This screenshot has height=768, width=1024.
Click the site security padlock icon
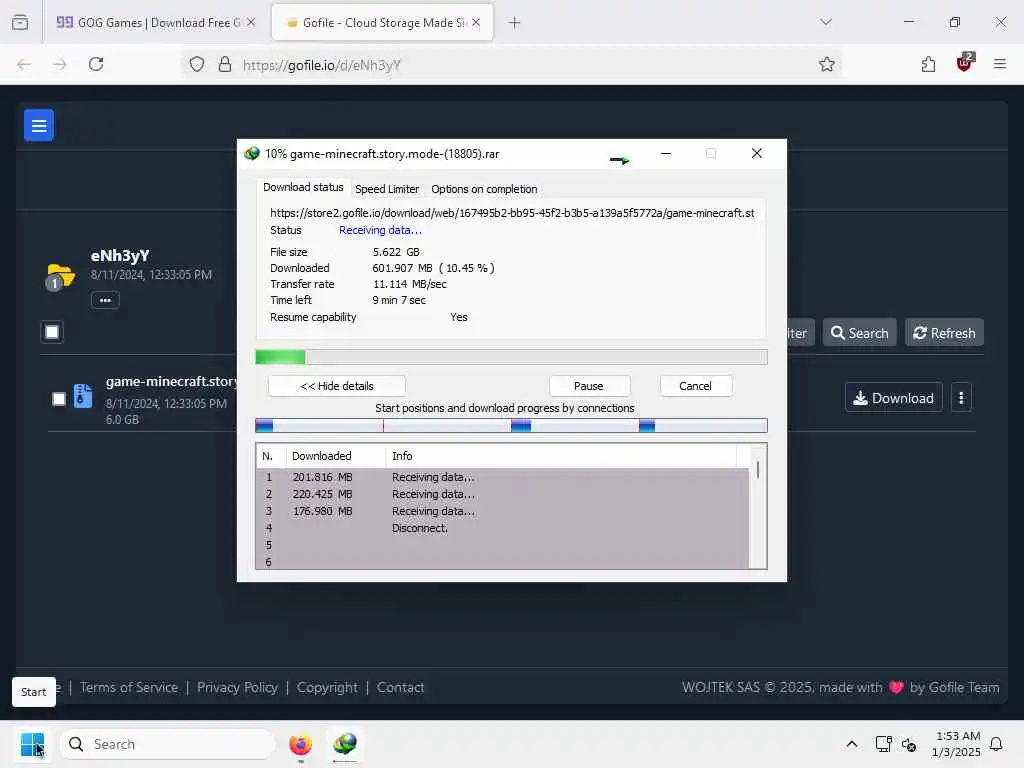click(x=225, y=65)
